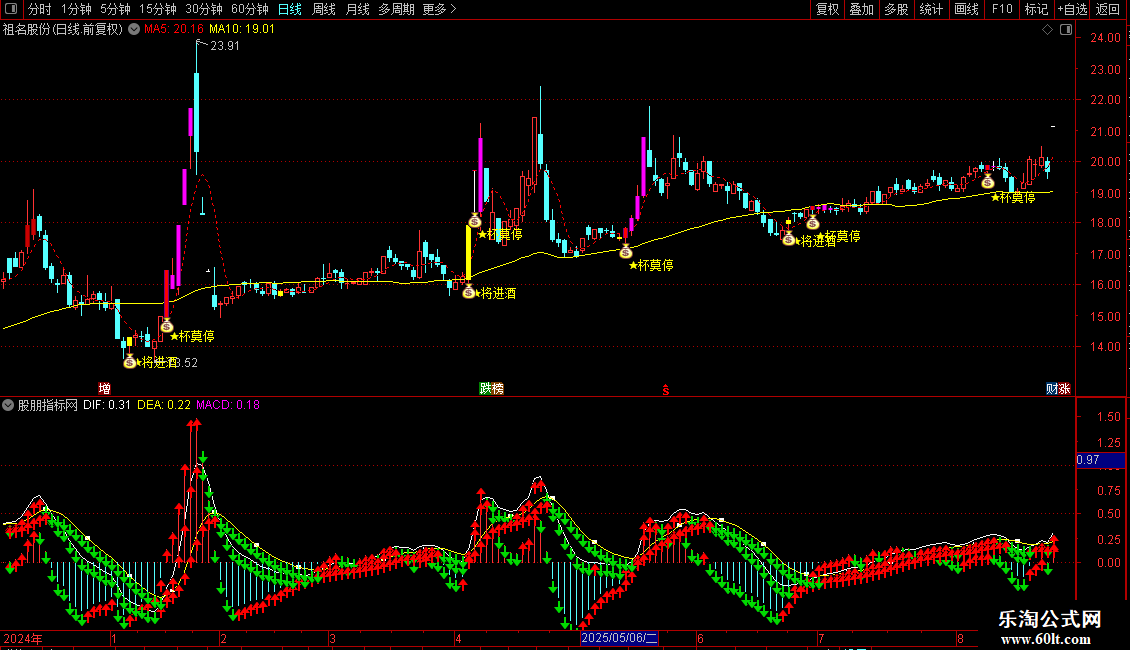Click the MA10: 19.01 indicator value
Image resolution: width=1130 pixels, height=650 pixels.
242,29
